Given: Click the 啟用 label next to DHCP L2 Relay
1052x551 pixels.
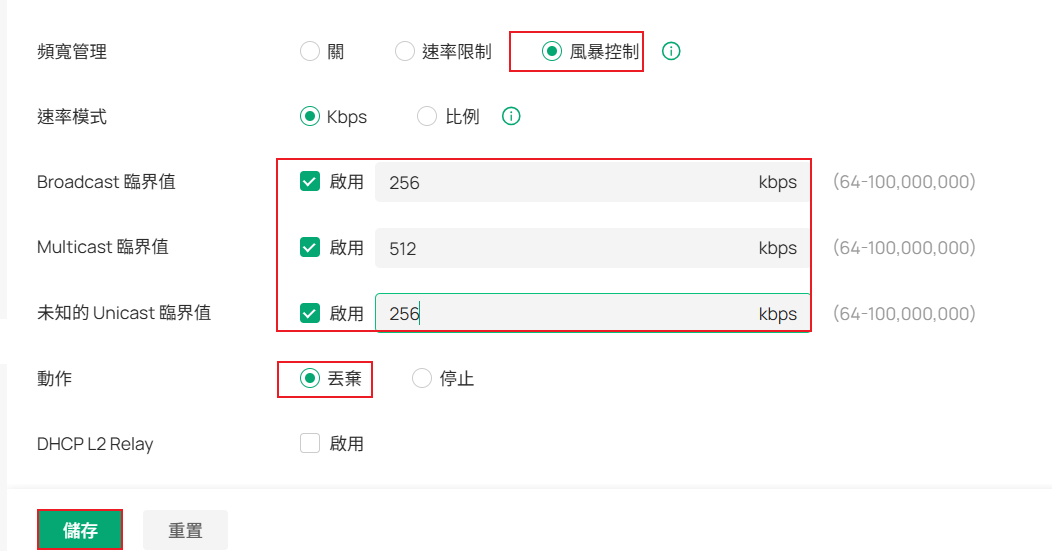Looking at the screenshot, I should pos(347,443).
